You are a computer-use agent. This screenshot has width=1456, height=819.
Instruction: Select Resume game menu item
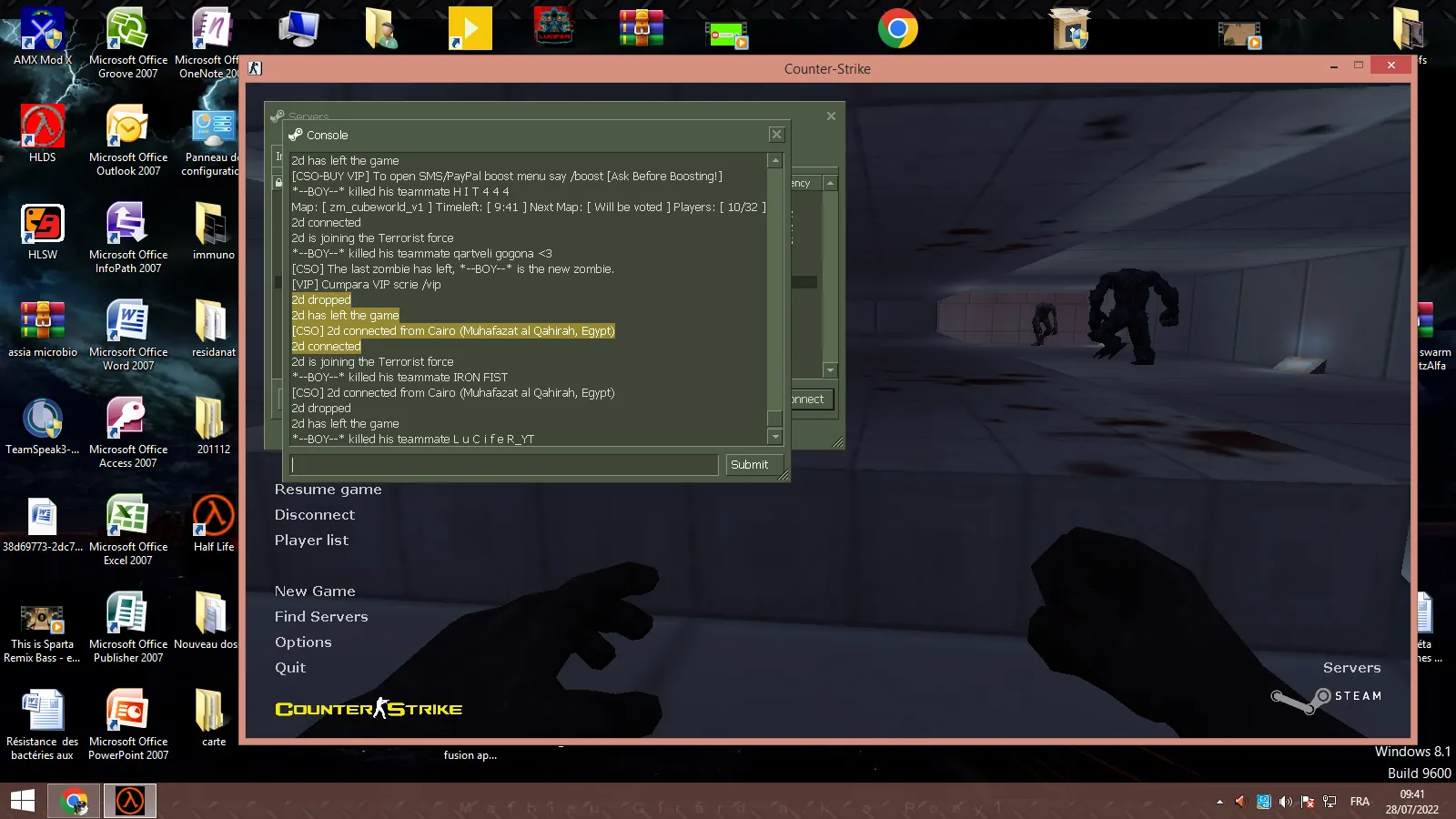(329, 490)
